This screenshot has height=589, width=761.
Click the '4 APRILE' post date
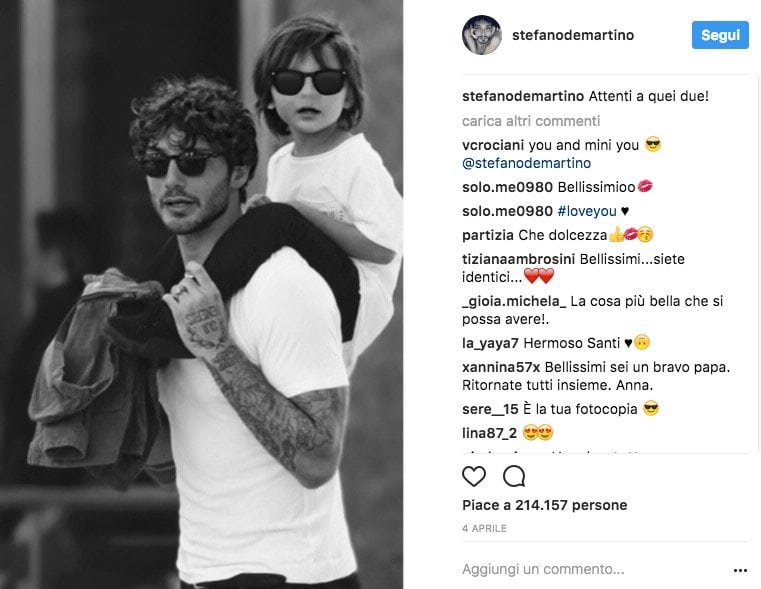point(484,528)
